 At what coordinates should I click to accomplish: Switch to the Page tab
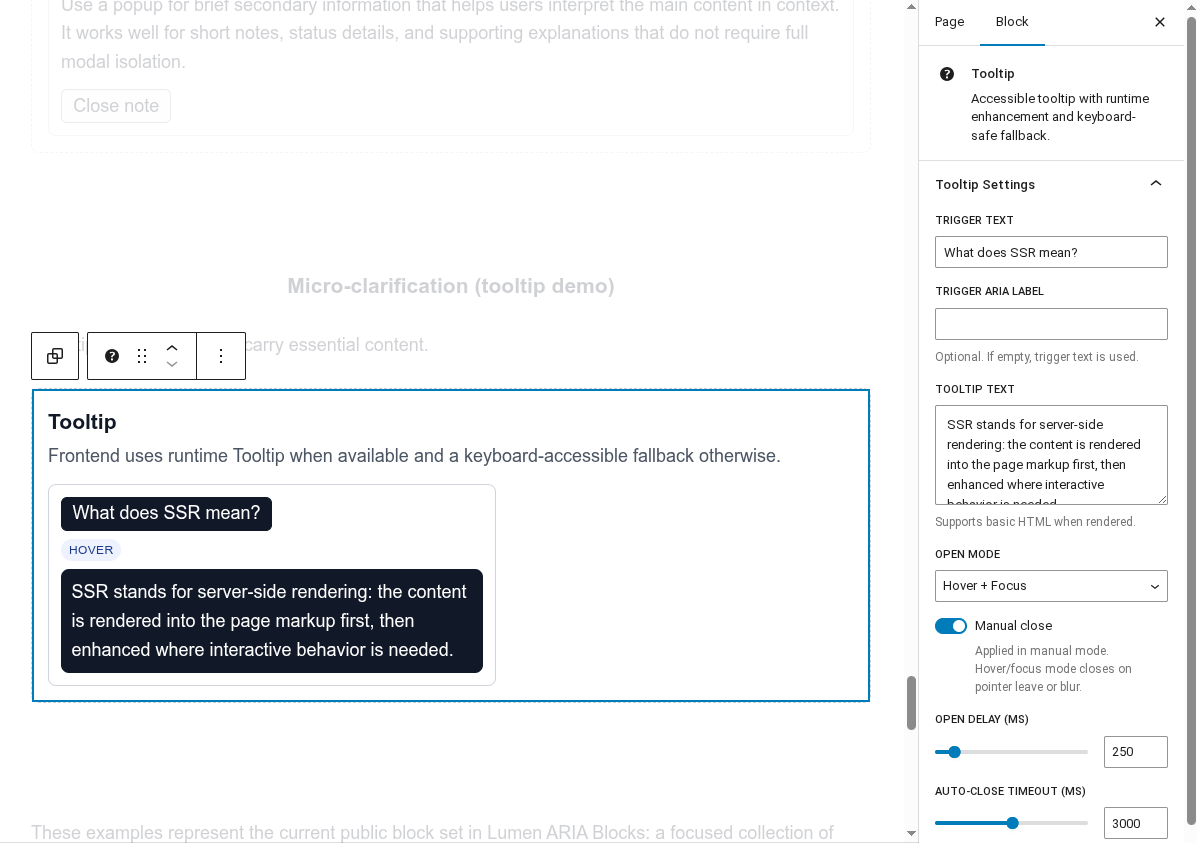tap(949, 22)
